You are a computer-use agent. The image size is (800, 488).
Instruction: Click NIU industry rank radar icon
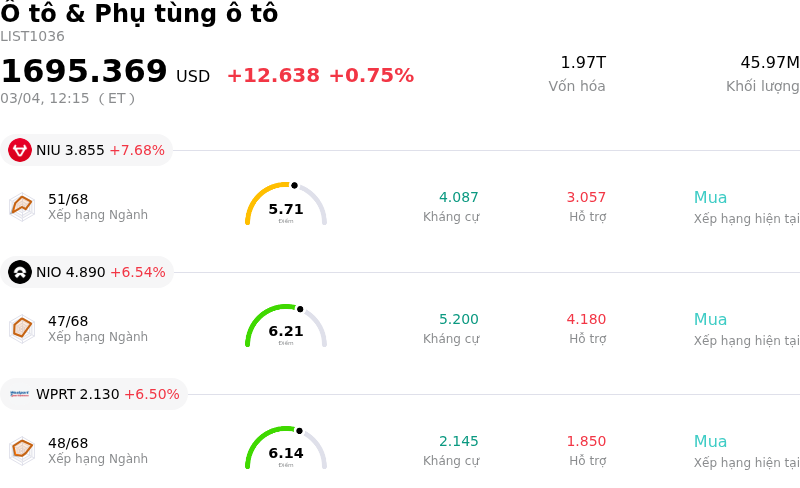(x=22, y=206)
